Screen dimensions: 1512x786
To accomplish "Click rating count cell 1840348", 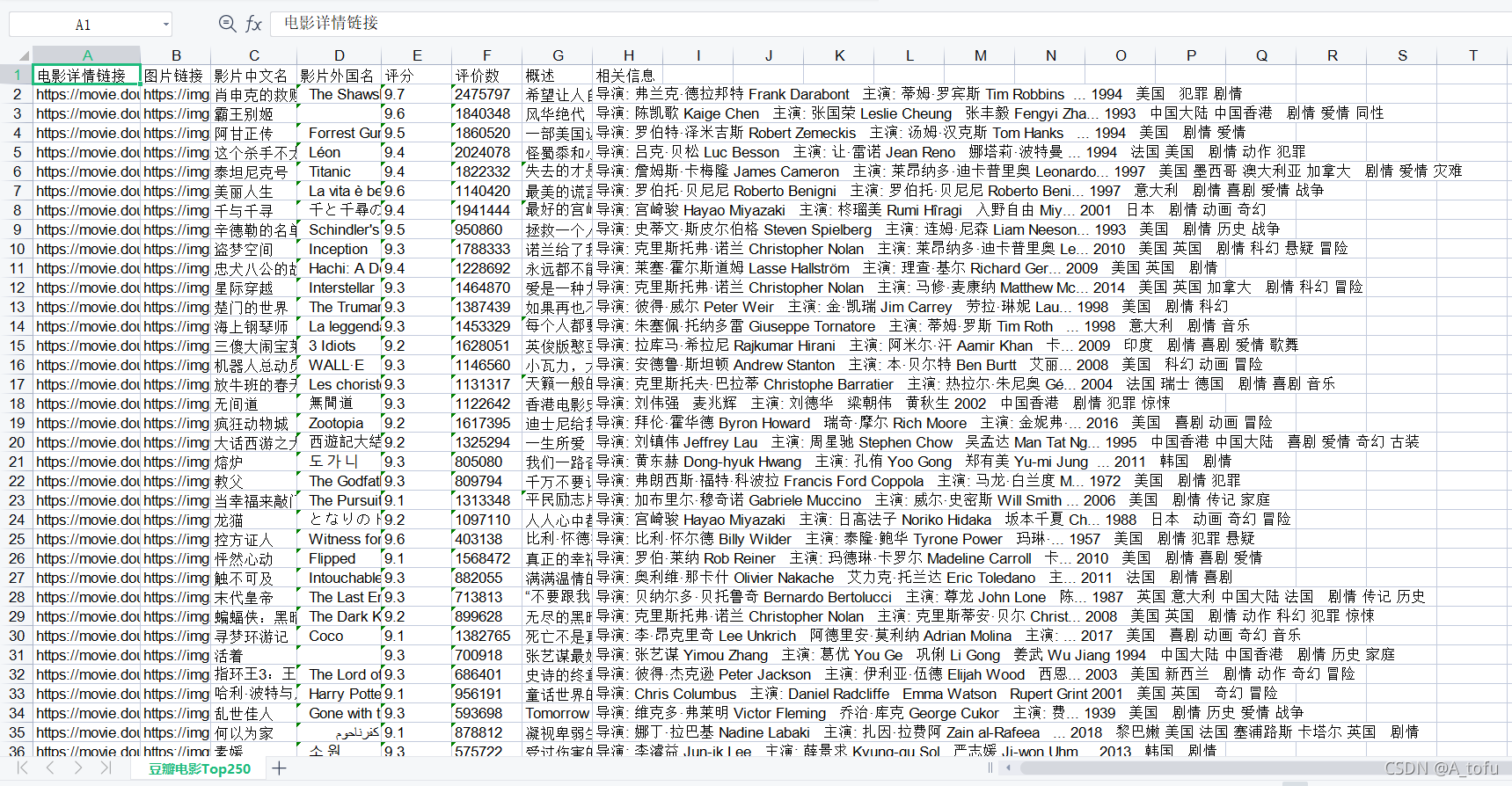I will tap(486, 113).
